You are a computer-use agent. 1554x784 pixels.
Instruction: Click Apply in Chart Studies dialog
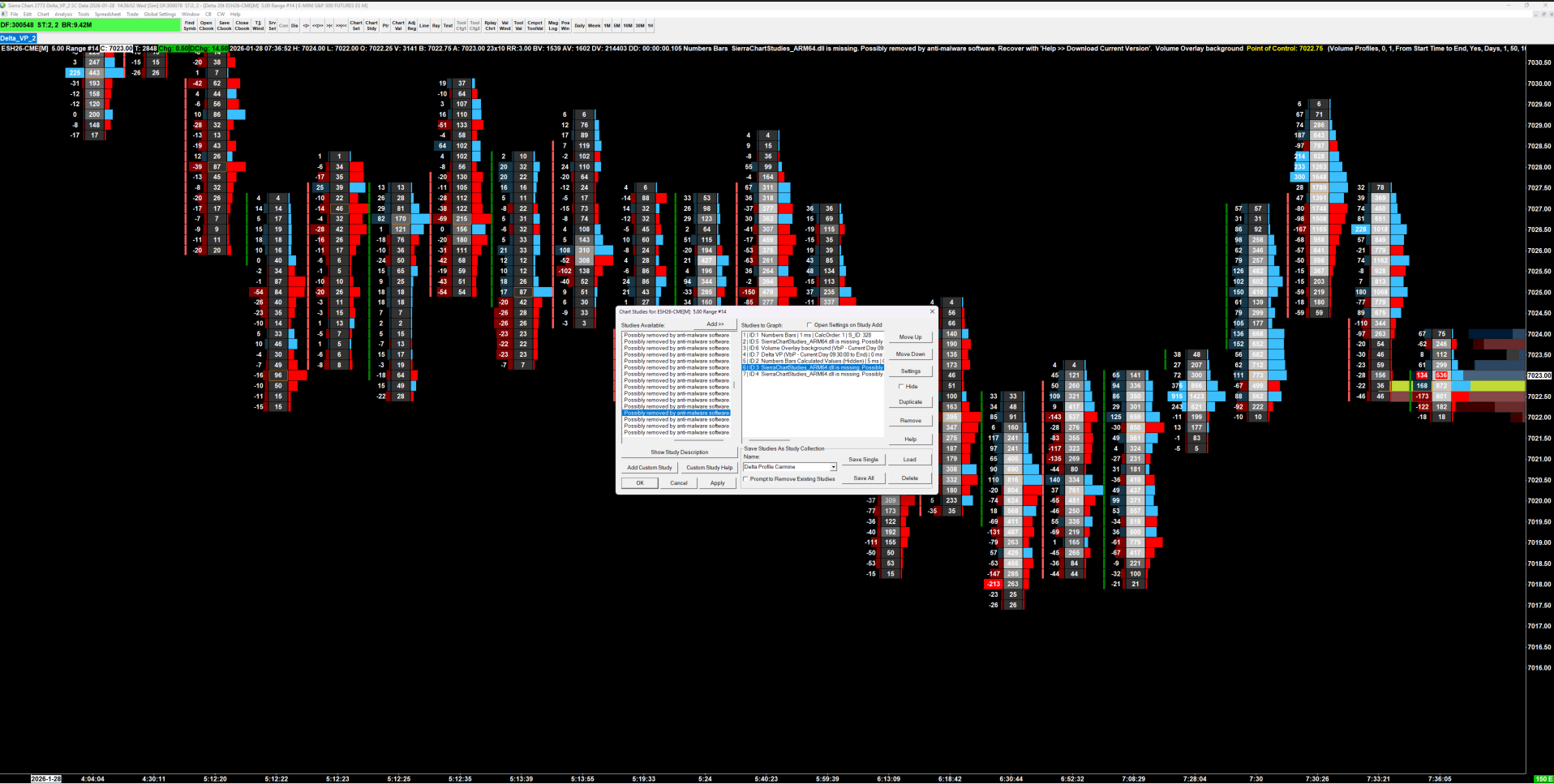tap(718, 482)
